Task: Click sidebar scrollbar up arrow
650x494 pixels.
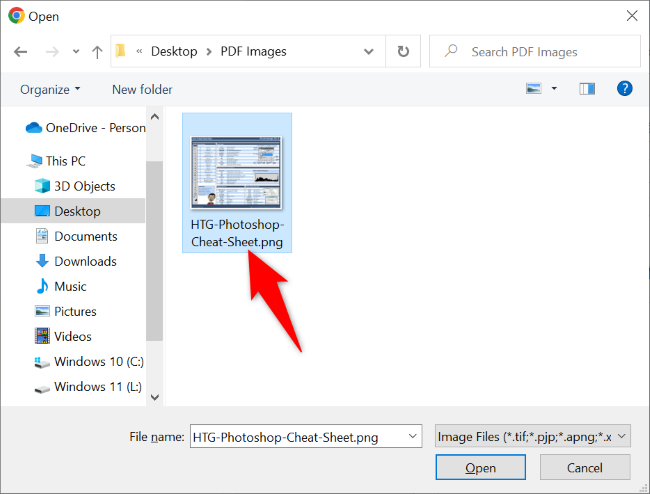Action: pyautogui.click(x=155, y=117)
